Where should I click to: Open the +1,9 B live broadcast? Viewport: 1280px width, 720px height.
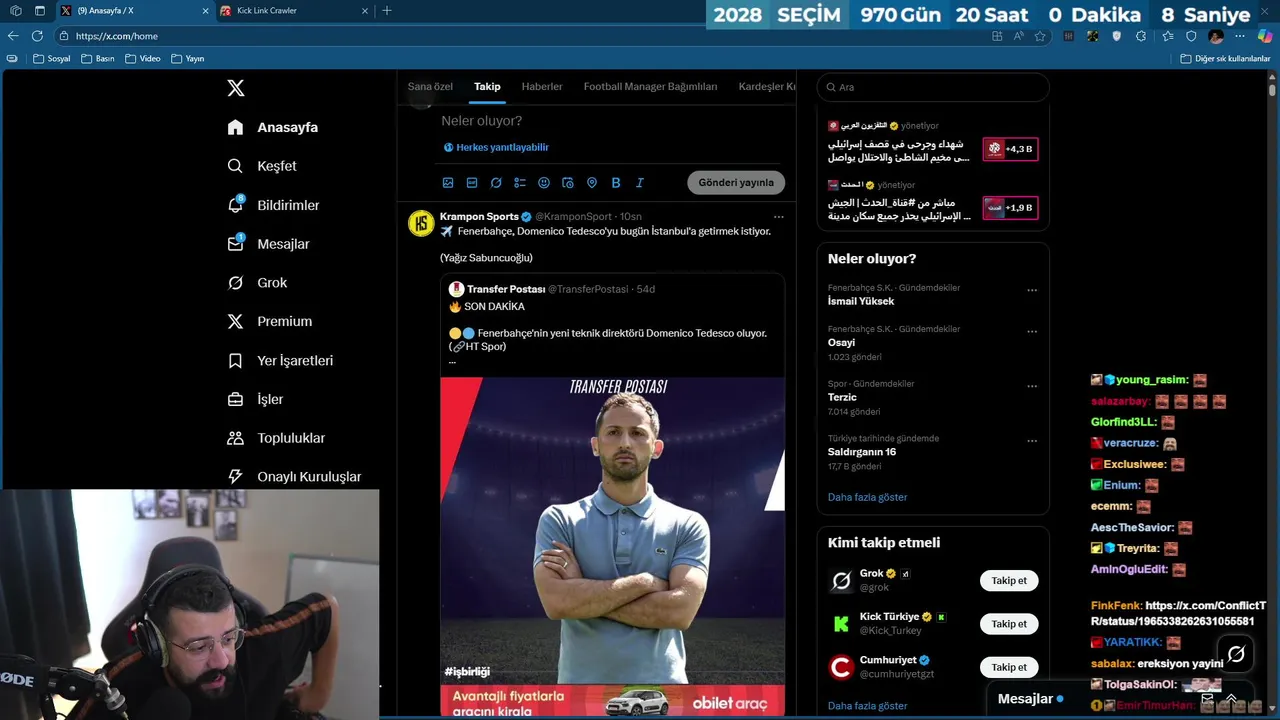tap(1010, 208)
